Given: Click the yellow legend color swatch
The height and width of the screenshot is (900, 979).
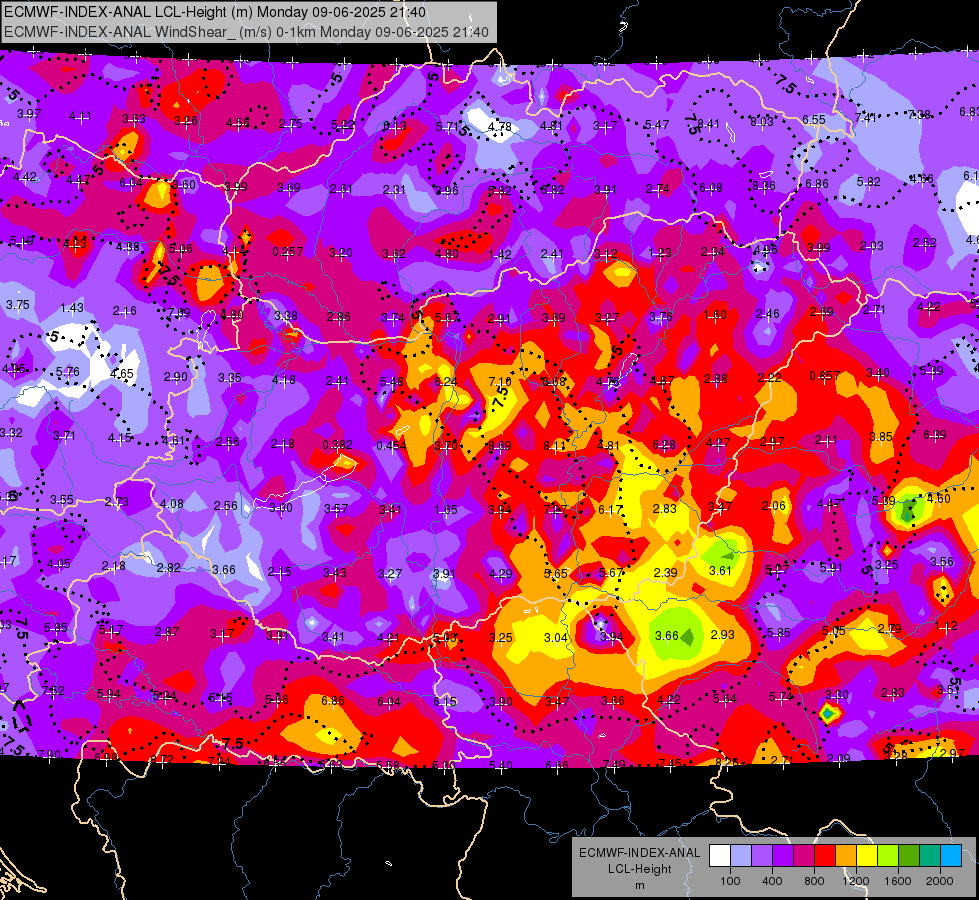Looking at the screenshot, I should [x=867, y=855].
